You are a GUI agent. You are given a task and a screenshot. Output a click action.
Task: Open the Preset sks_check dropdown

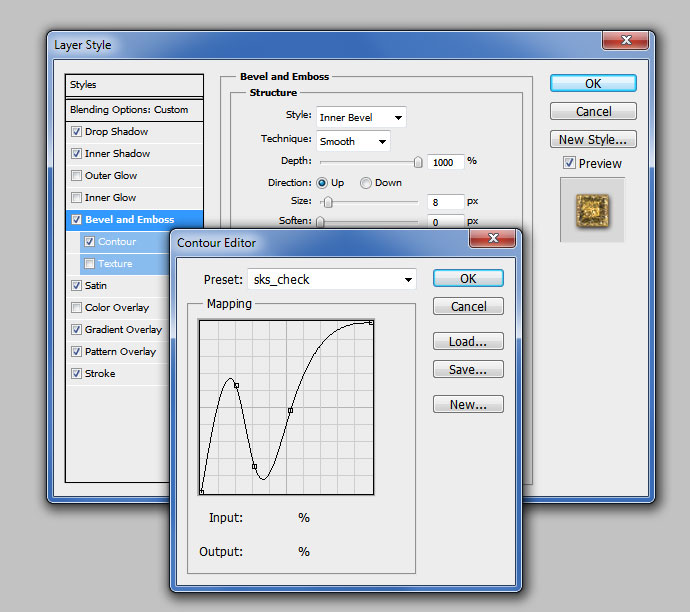408,280
